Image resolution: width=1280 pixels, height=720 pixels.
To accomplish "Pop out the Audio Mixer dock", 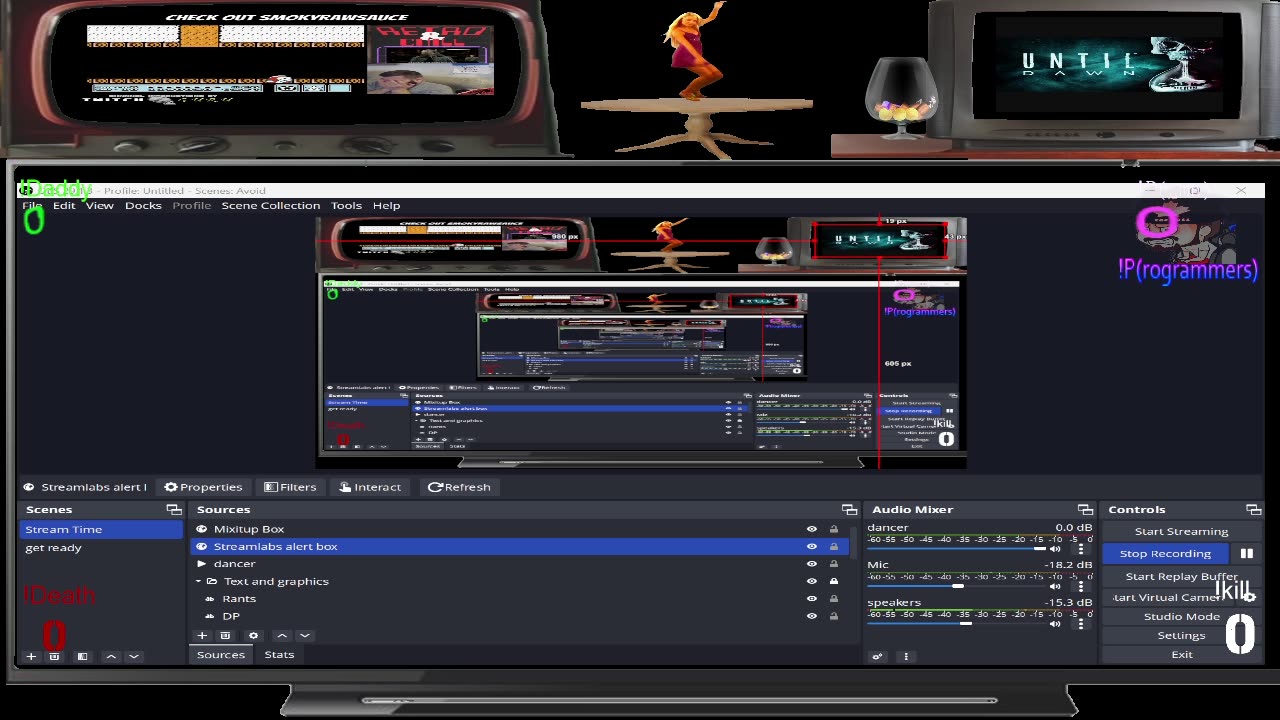I will pos(1085,510).
